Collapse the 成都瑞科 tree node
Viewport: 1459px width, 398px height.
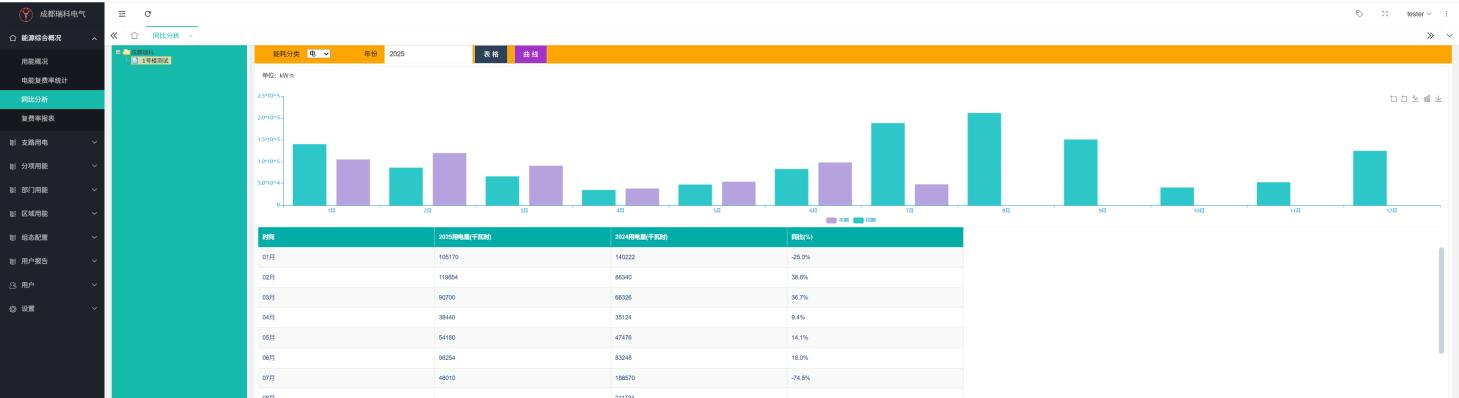(x=117, y=52)
